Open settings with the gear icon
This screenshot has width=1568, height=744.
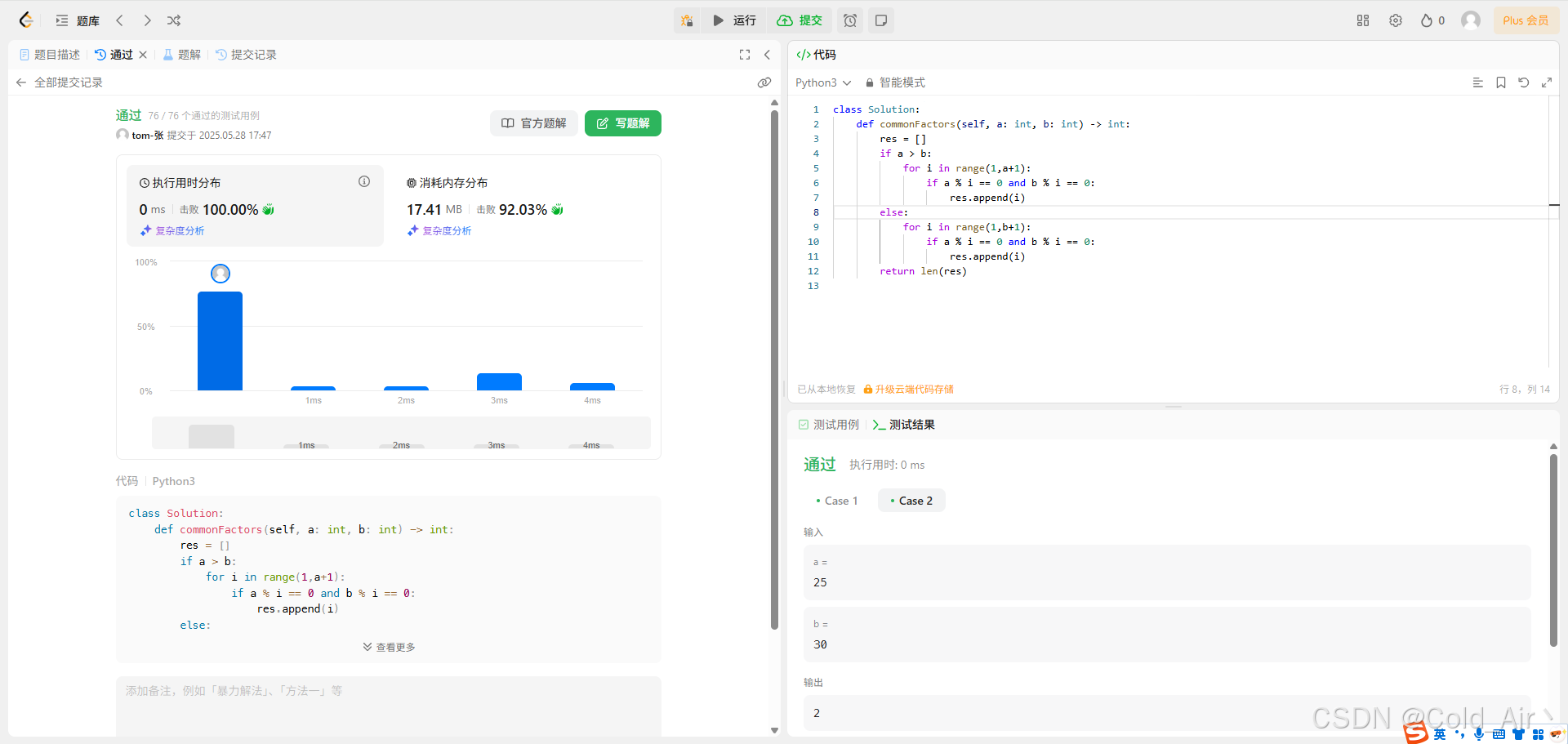[1396, 20]
